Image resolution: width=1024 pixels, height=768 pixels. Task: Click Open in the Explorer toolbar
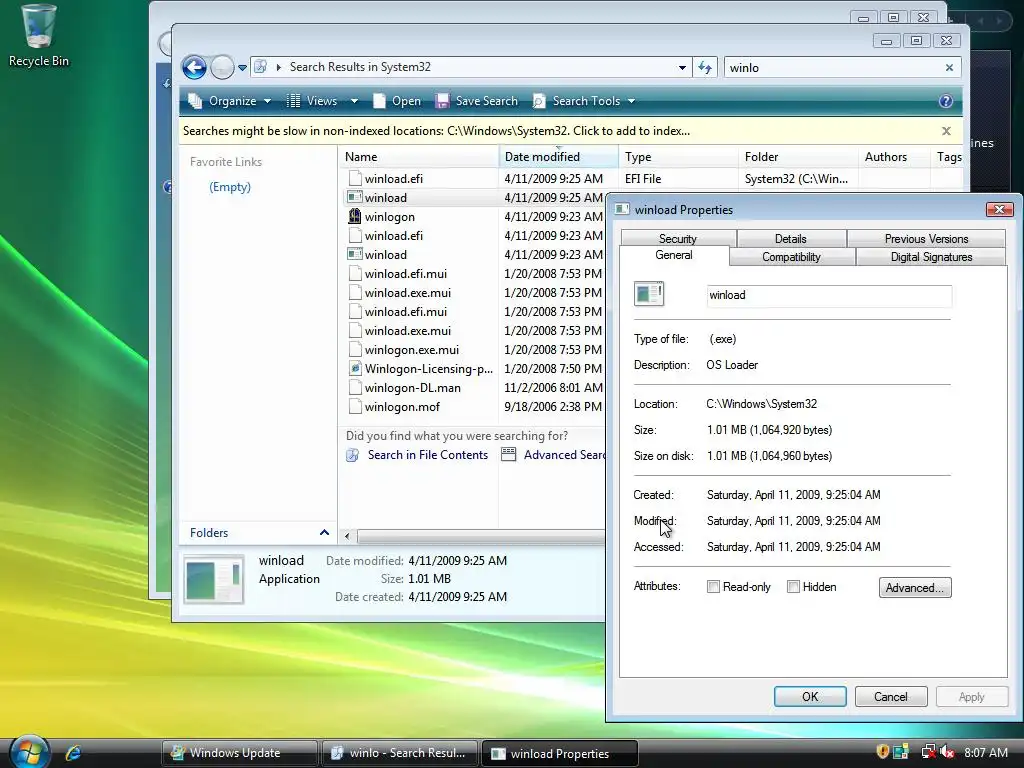[x=397, y=101]
